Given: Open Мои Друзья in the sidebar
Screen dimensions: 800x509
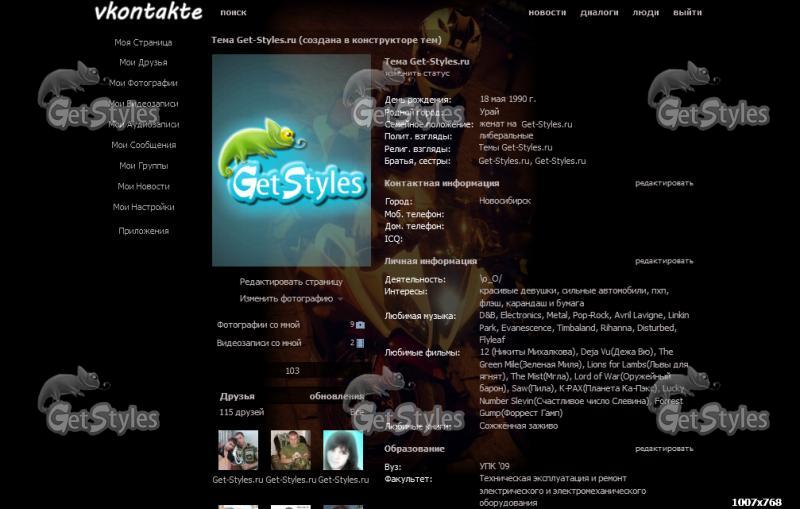Looking at the screenshot, I should (x=143, y=62).
